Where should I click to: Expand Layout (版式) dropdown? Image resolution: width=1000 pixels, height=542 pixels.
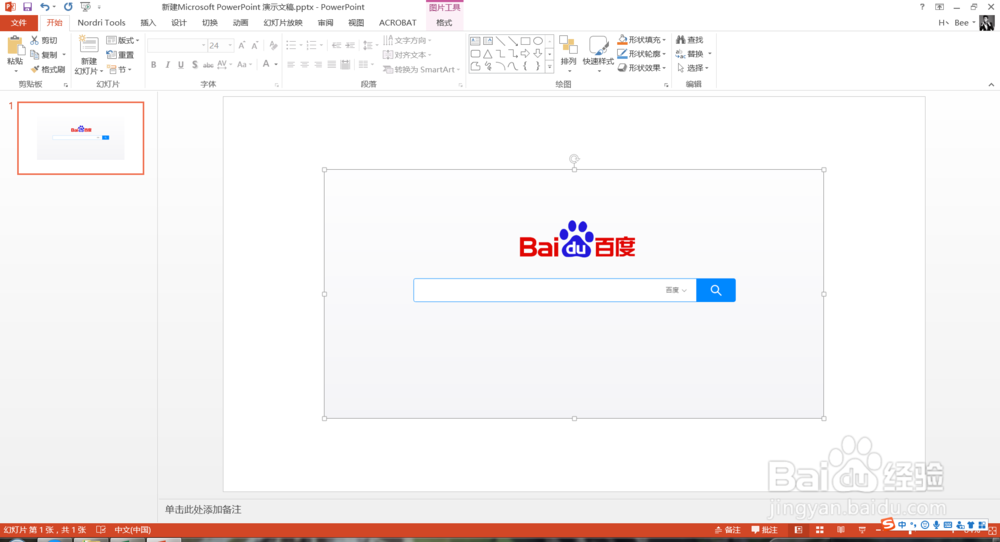click(123, 40)
